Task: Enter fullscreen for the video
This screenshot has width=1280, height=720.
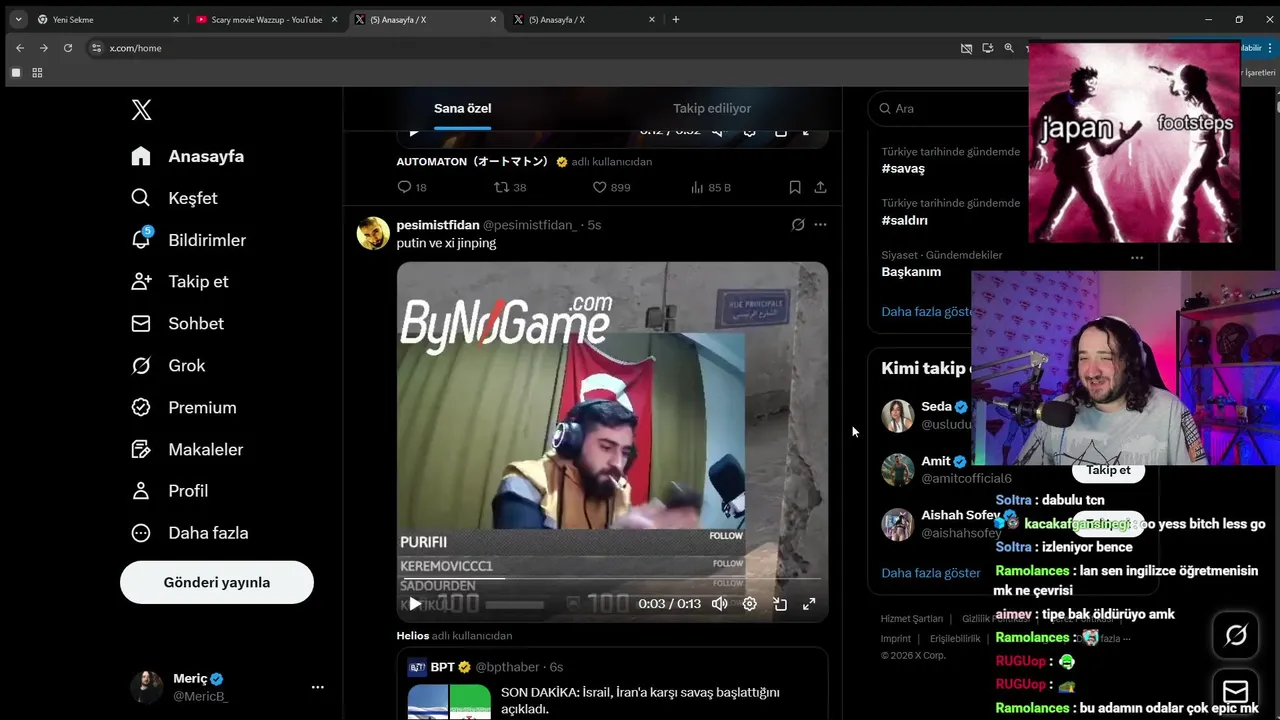Action: coord(809,603)
